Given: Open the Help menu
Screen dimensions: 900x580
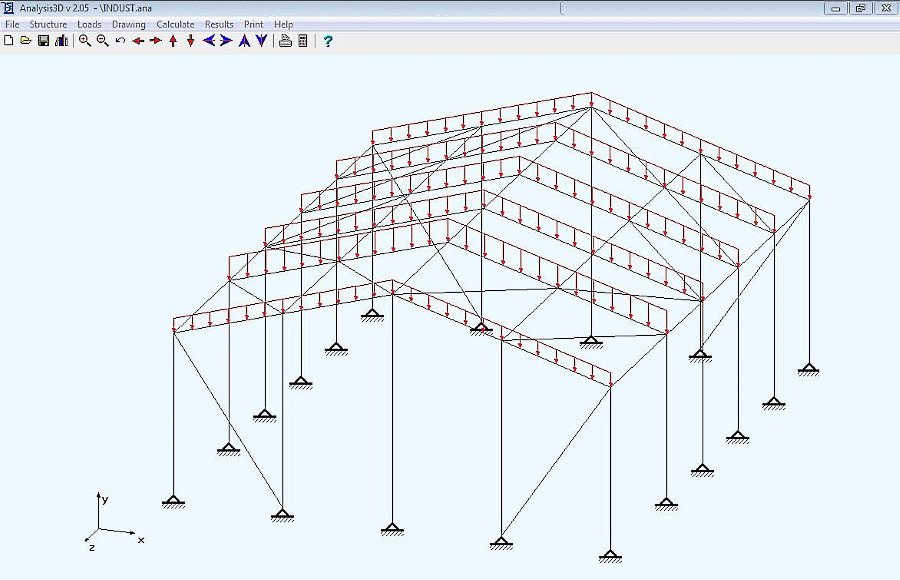Looking at the screenshot, I should tap(284, 24).
